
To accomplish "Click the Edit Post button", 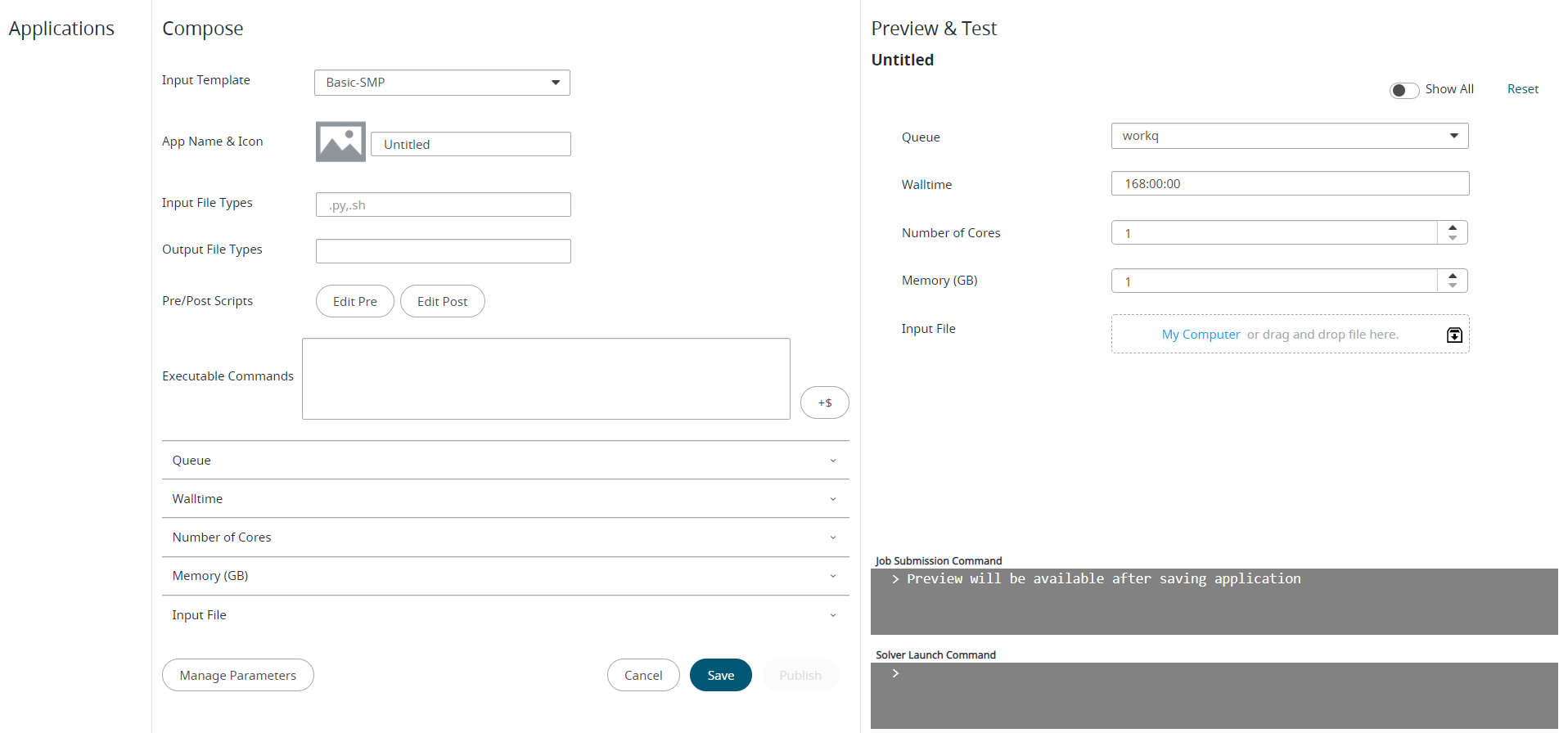I will (443, 301).
